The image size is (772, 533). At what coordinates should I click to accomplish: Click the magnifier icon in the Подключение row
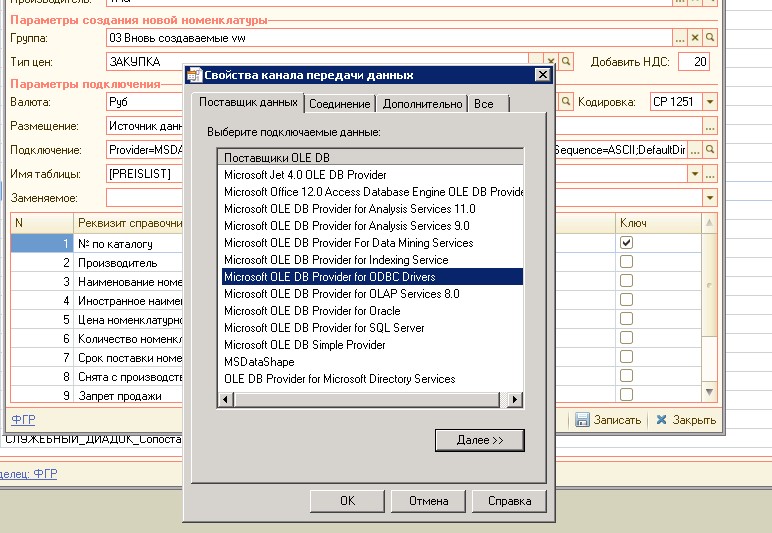[x=710, y=150]
